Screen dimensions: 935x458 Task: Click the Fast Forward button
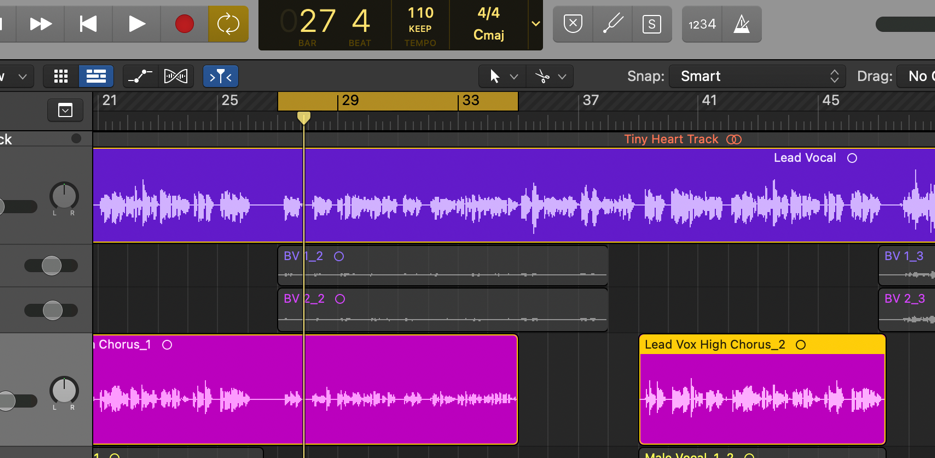coord(41,24)
